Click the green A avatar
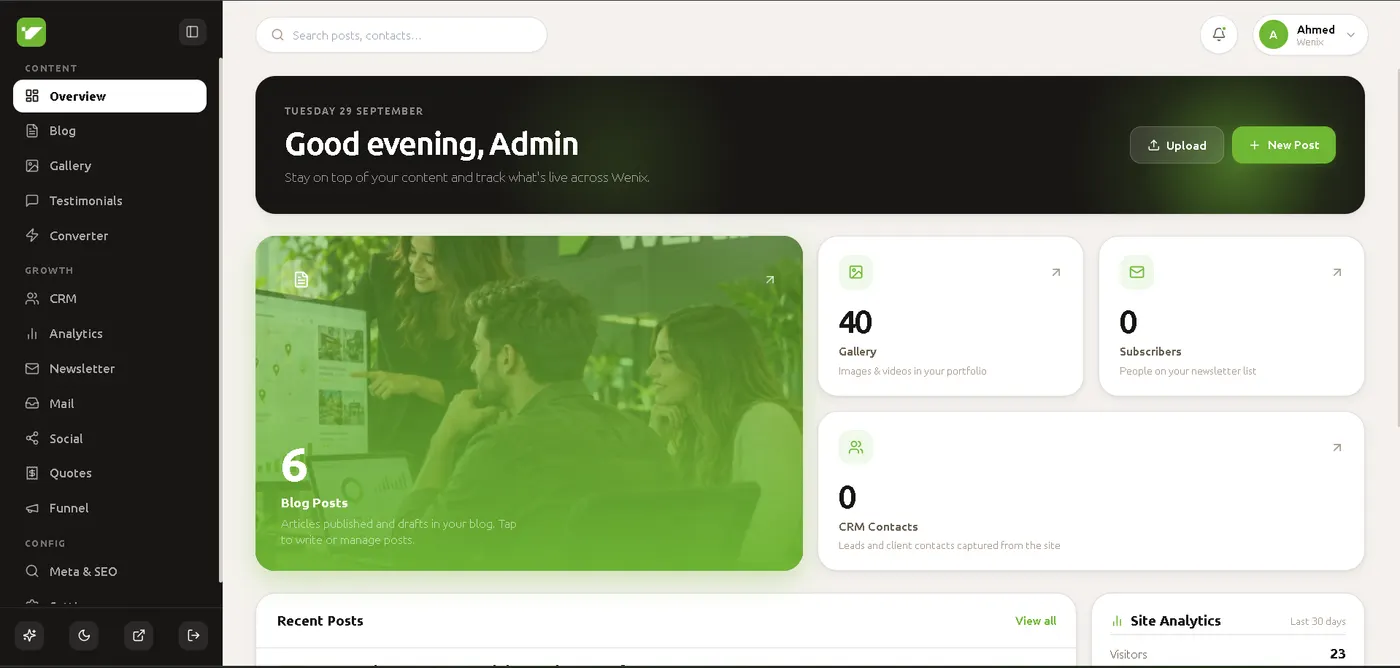Image resolution: width=1400 pixels, height=668 pixels. click(x=1273, y=35)
